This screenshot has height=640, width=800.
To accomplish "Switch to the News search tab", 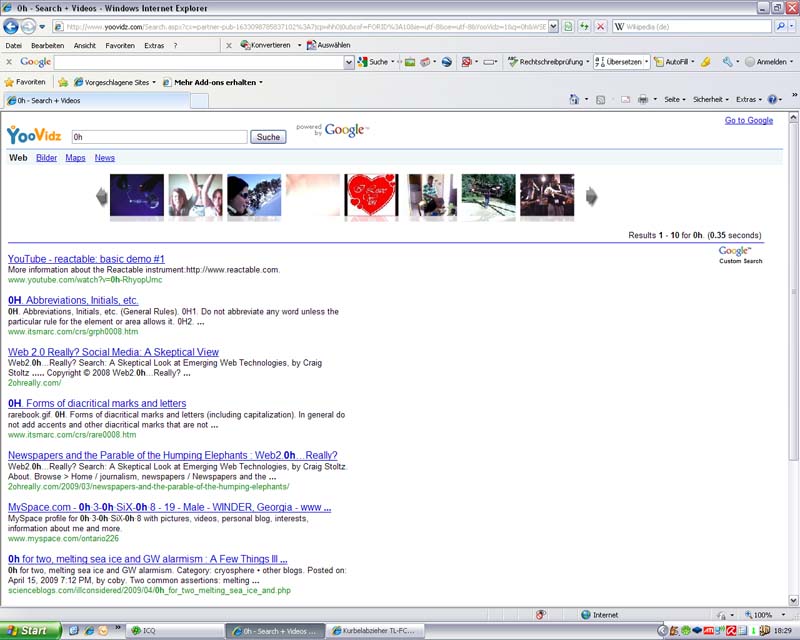I will [105, 158].
